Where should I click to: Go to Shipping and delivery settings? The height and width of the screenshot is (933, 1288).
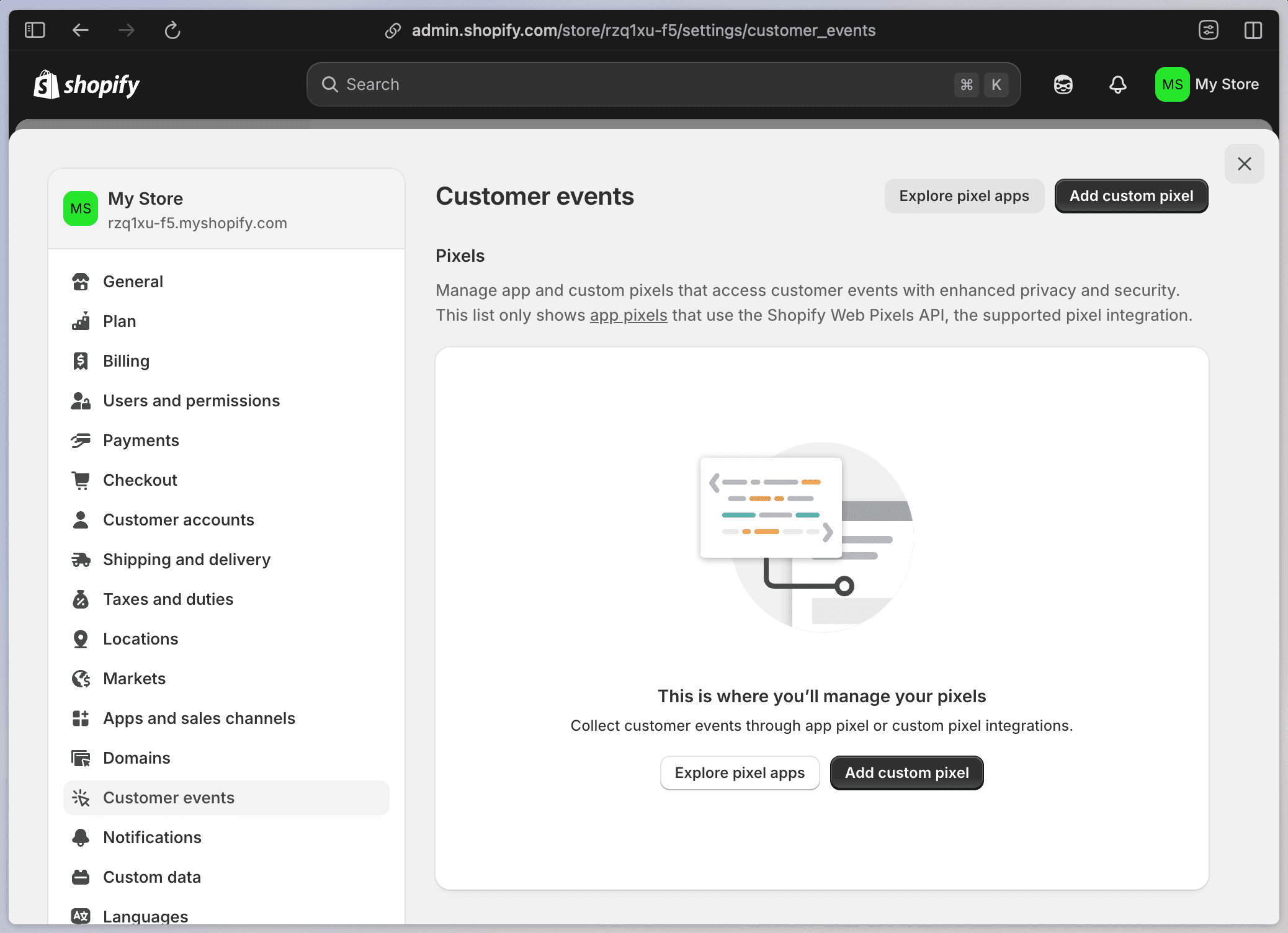click(x=186, y=560)
